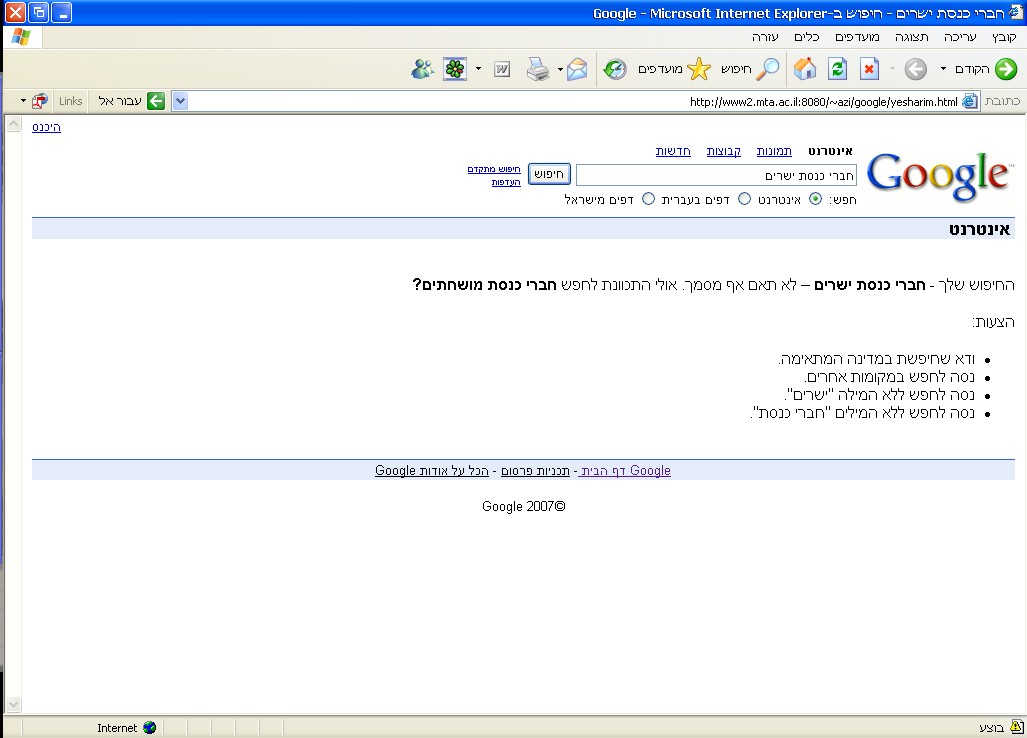The height and width of the screenshot is (738, 1027).
Task: Open the קובץ menu
Action: (x=1003, y=37)
